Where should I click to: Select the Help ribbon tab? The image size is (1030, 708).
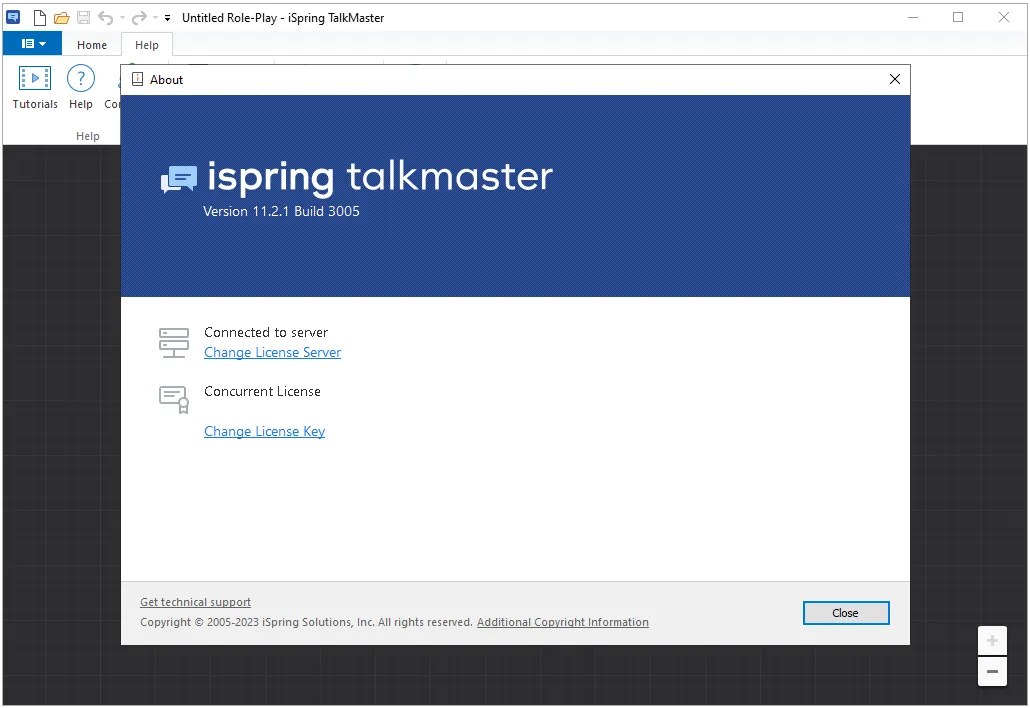pos(146,45)
